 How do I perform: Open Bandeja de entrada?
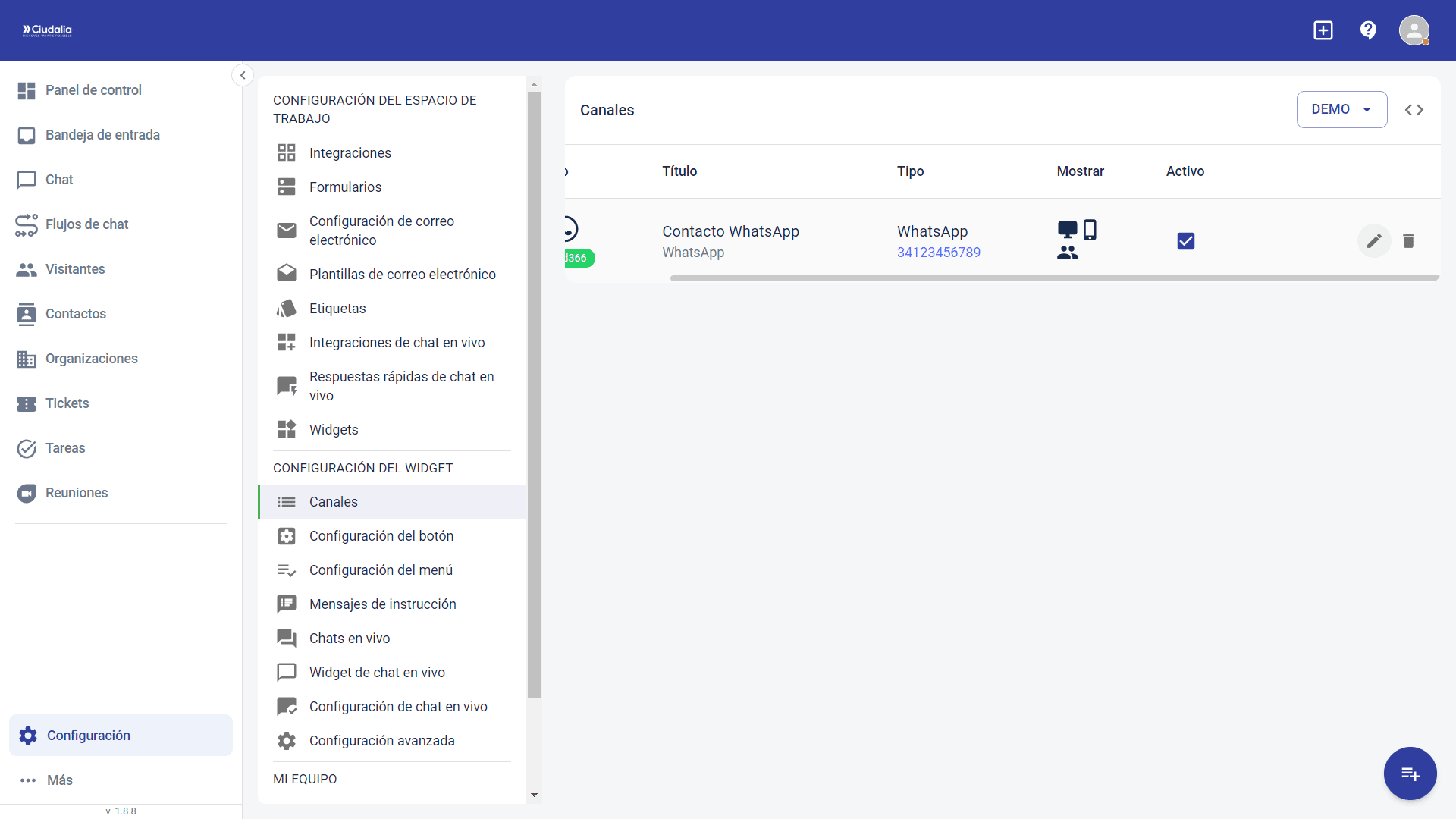(x=102, y=135)
